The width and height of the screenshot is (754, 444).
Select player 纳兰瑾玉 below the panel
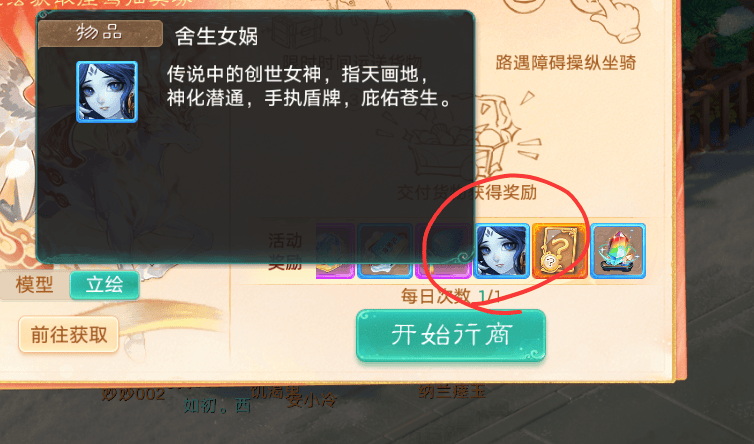pyautogui.click(x=452, y=391)
